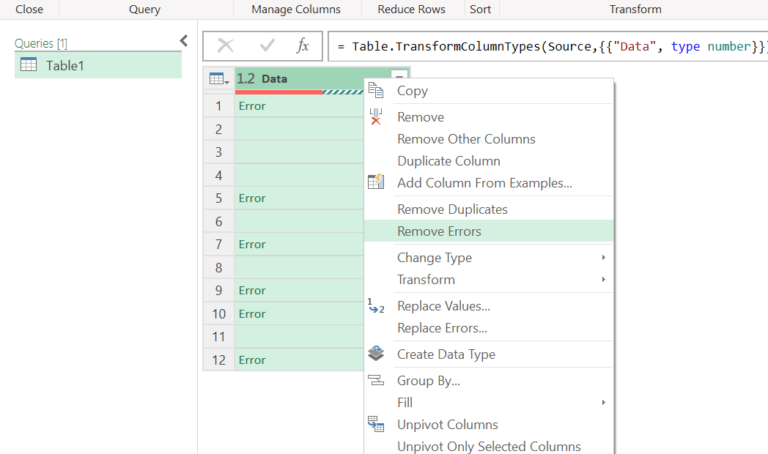The height and width of the screenshot is (454, 768).
Task: Choose Remove from the context menu
Action: (x=489, y=117)
